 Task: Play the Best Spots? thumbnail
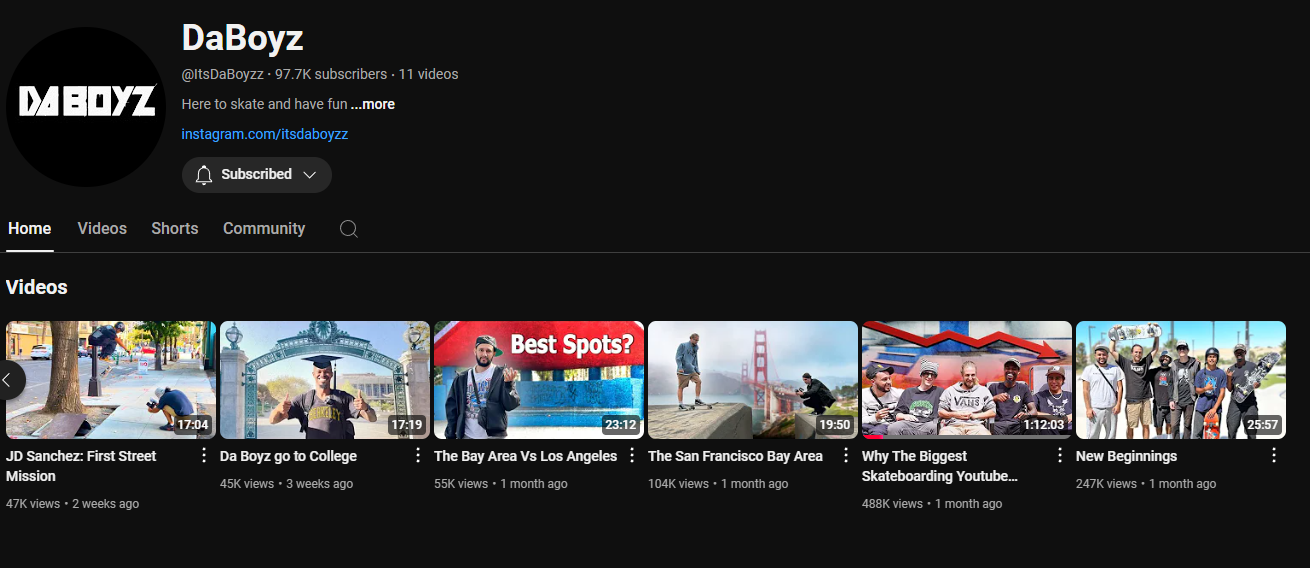[539, 380]
